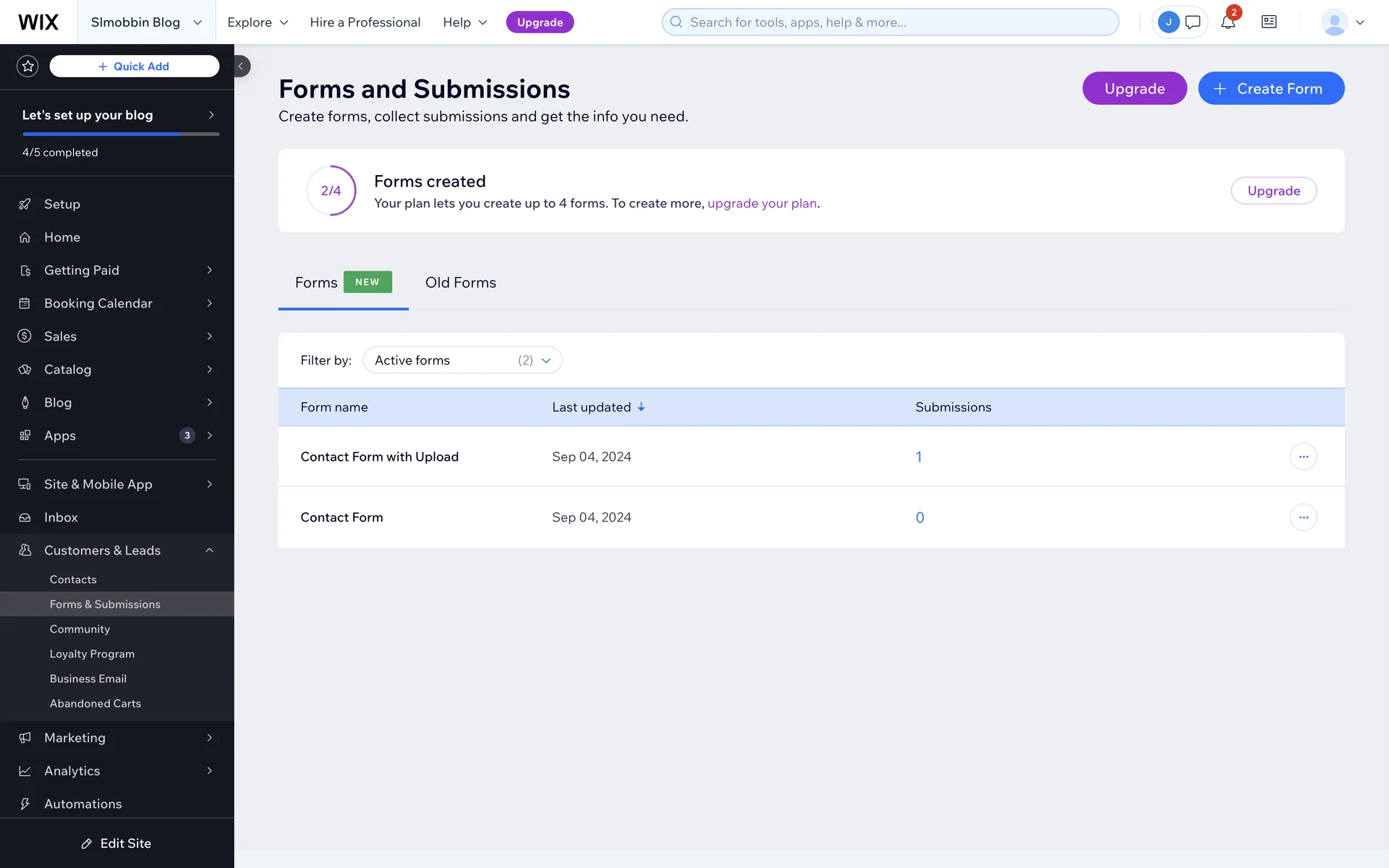1389x868 pixels.
Task: Open the chat messages icon
Action: coord(1193,22)
